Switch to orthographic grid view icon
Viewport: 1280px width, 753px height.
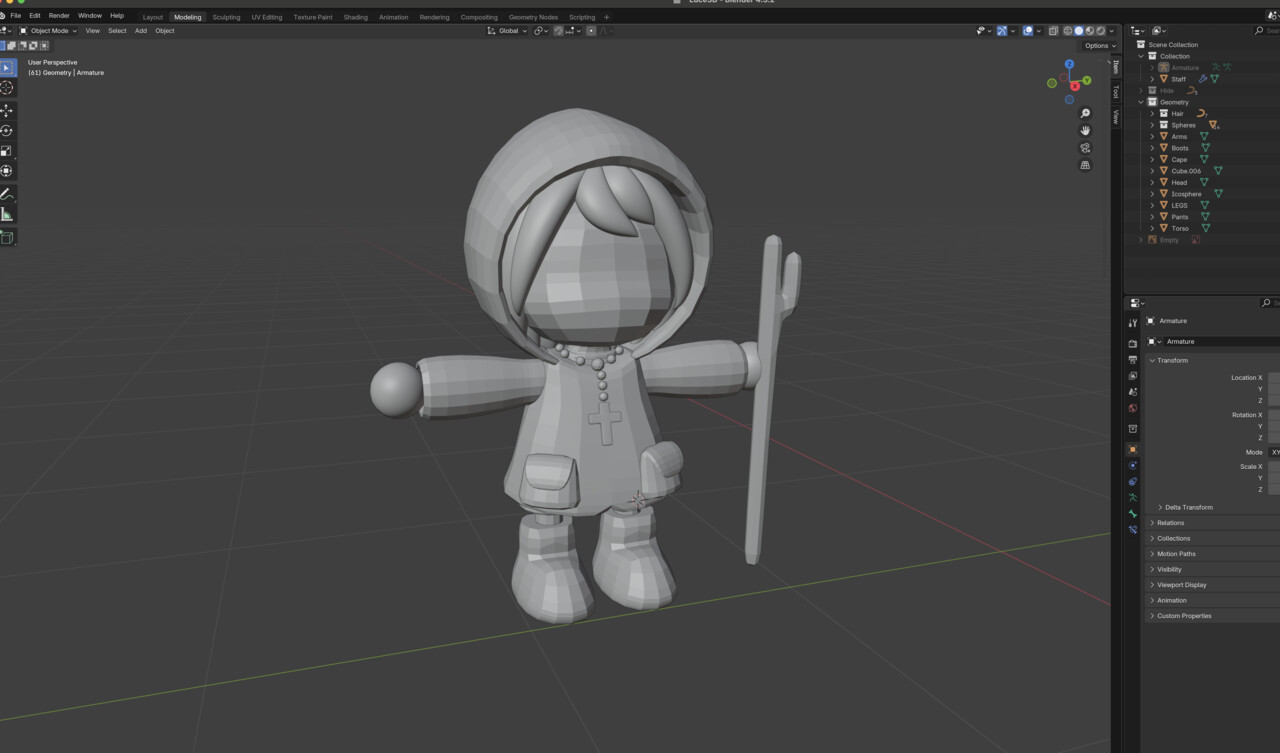click(x=1085, y=165)
